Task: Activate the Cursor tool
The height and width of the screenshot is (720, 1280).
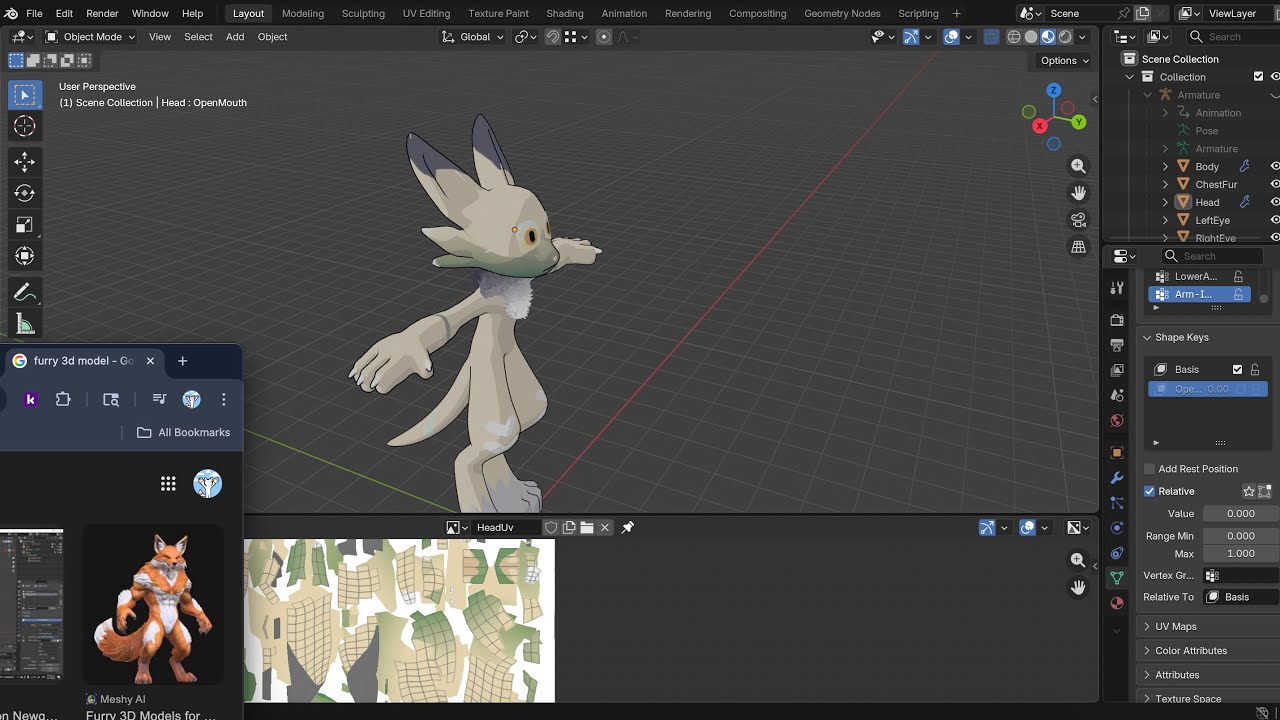Action: click(25, 126)
